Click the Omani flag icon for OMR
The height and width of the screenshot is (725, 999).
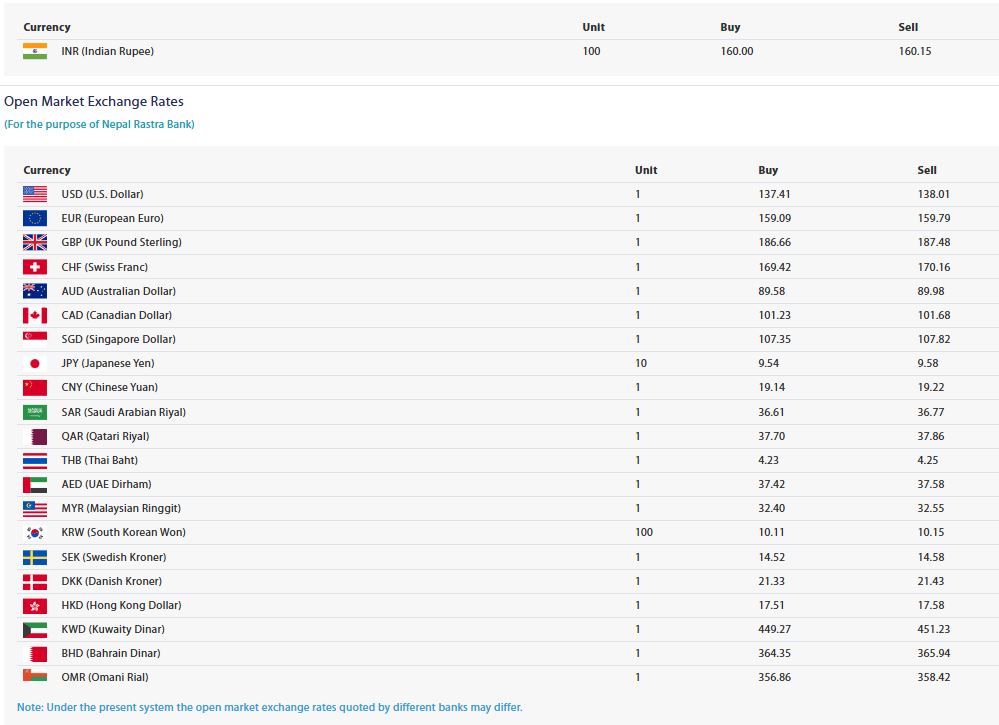(x=35, y=676)
